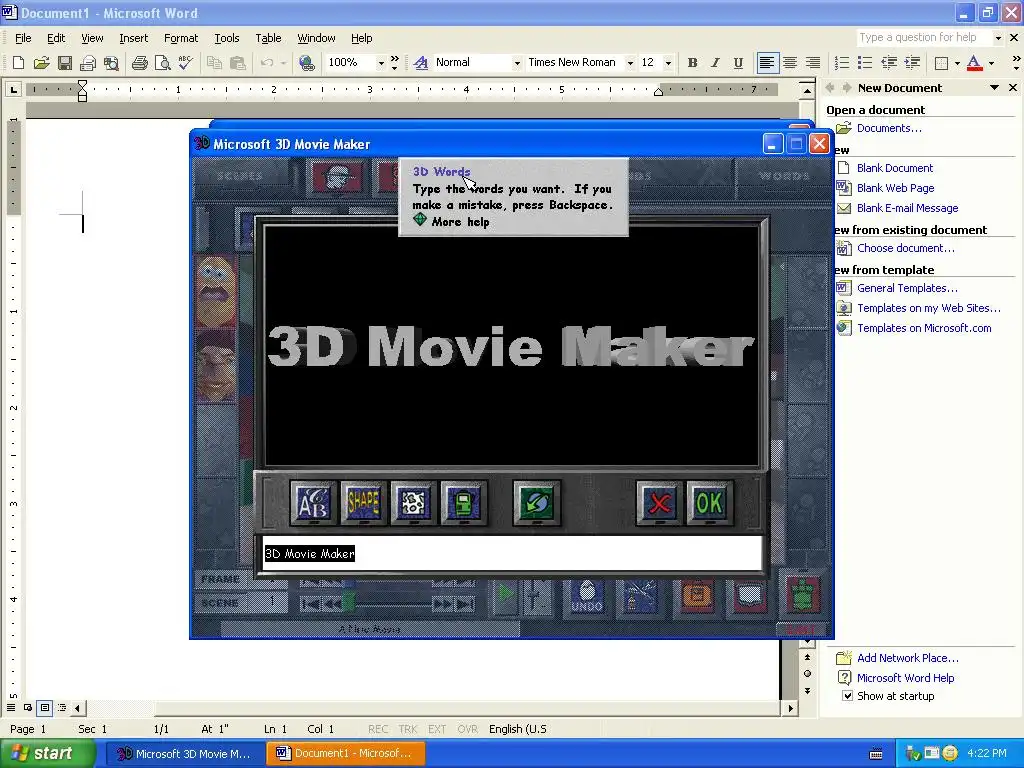
Task: Click the Paste clipboard icon in Word
Action: tap(238, 63)
